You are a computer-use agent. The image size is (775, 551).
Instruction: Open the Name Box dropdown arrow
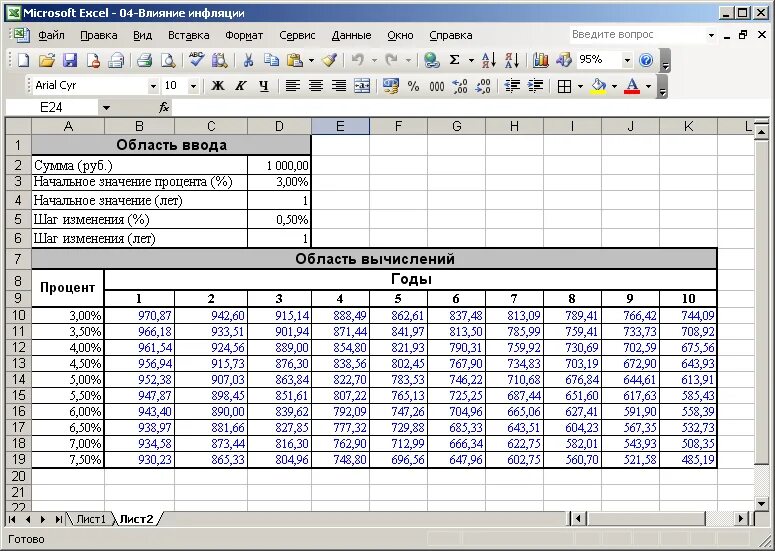106,107
